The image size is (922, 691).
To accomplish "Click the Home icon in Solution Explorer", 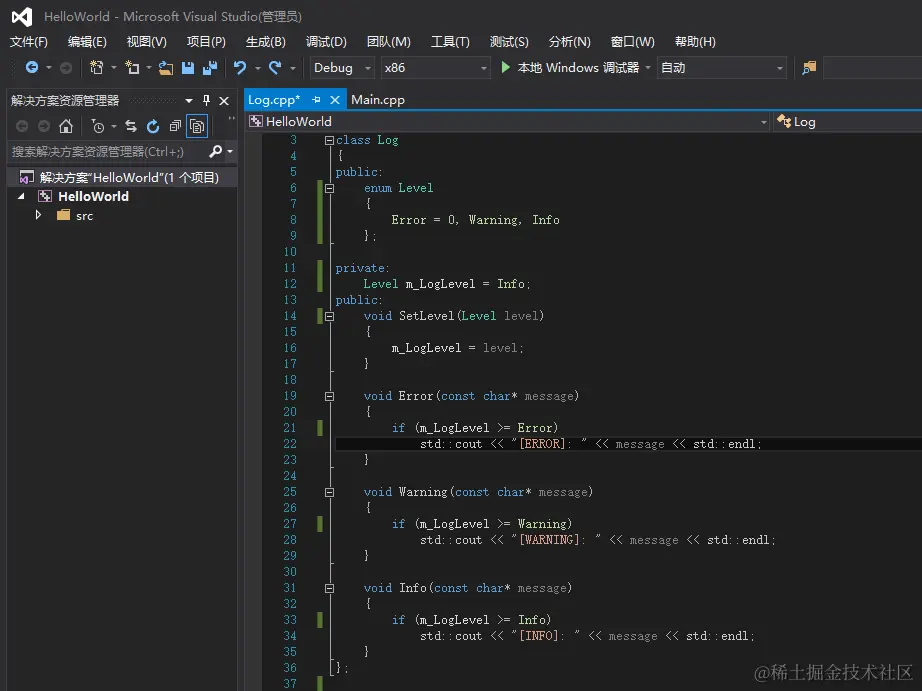I will [66, 126].
